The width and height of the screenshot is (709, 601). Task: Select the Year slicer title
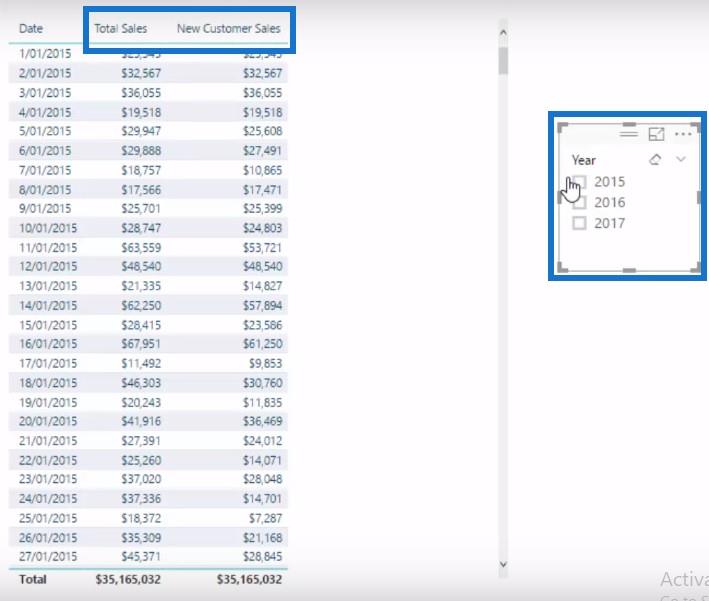583,160
